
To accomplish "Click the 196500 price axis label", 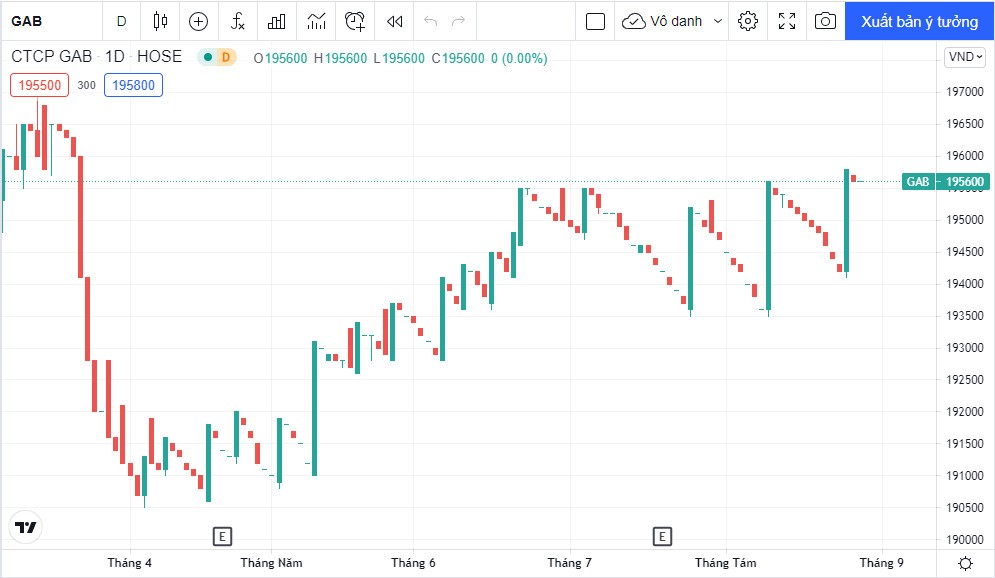I will 965,123.
